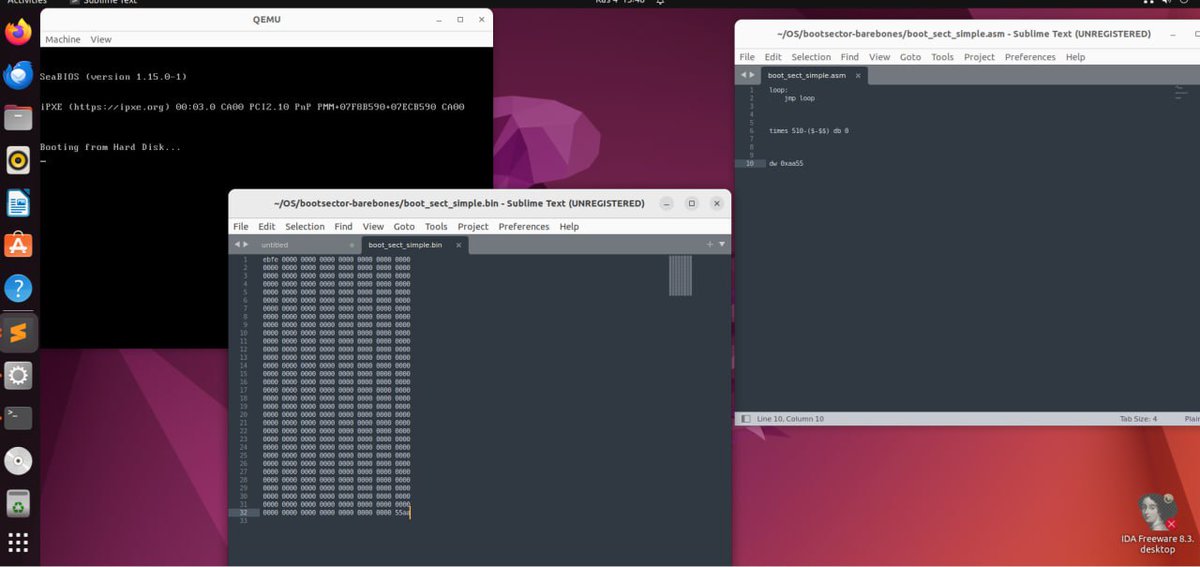1200x567 pixels.
Task: Click the 'jmp loop' code line
Action: click(x=799, y=98)
